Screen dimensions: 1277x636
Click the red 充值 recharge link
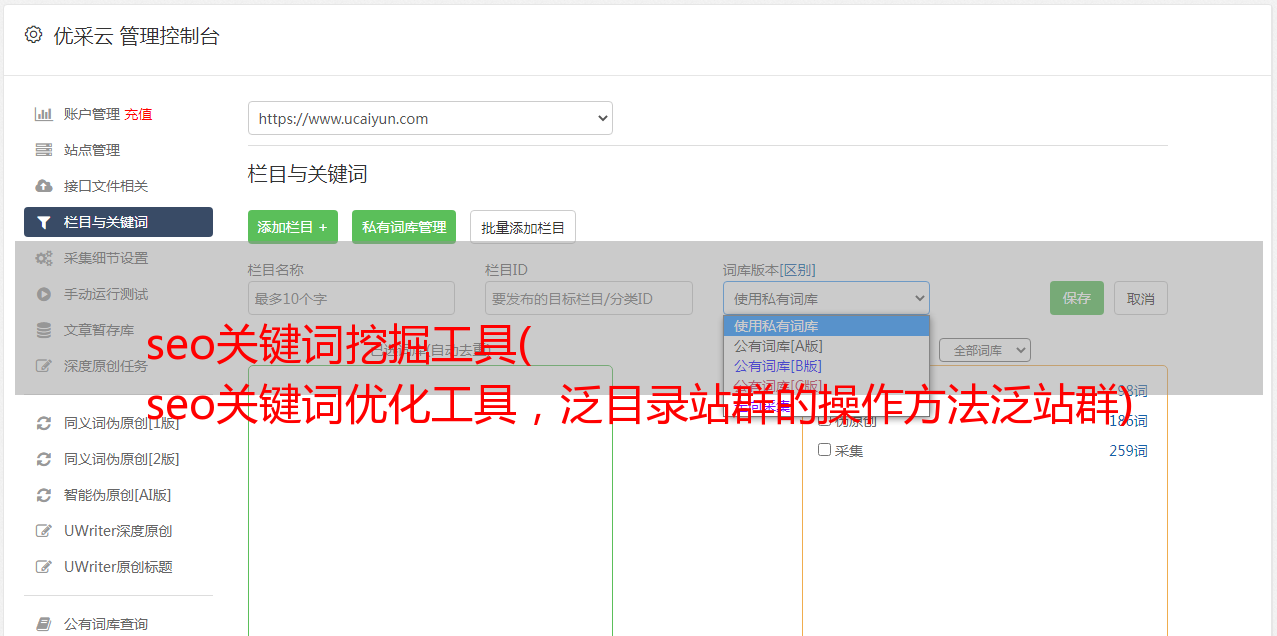click(138, 114)
